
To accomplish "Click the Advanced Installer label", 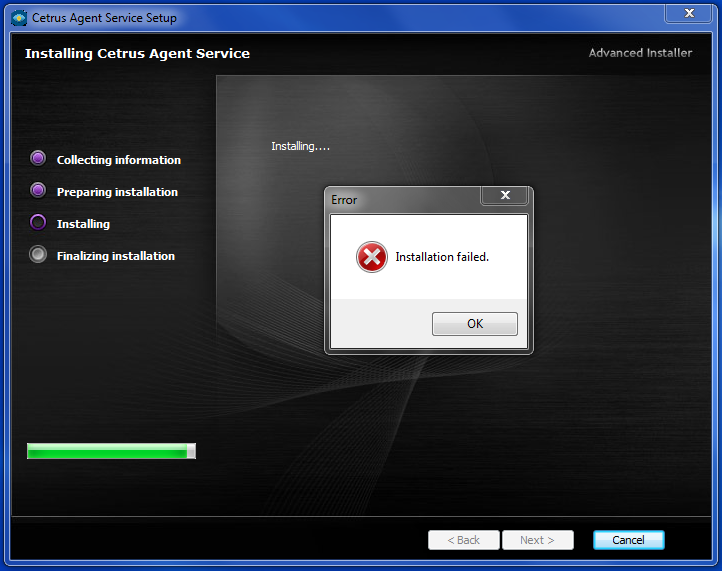I will pos(640,53).
